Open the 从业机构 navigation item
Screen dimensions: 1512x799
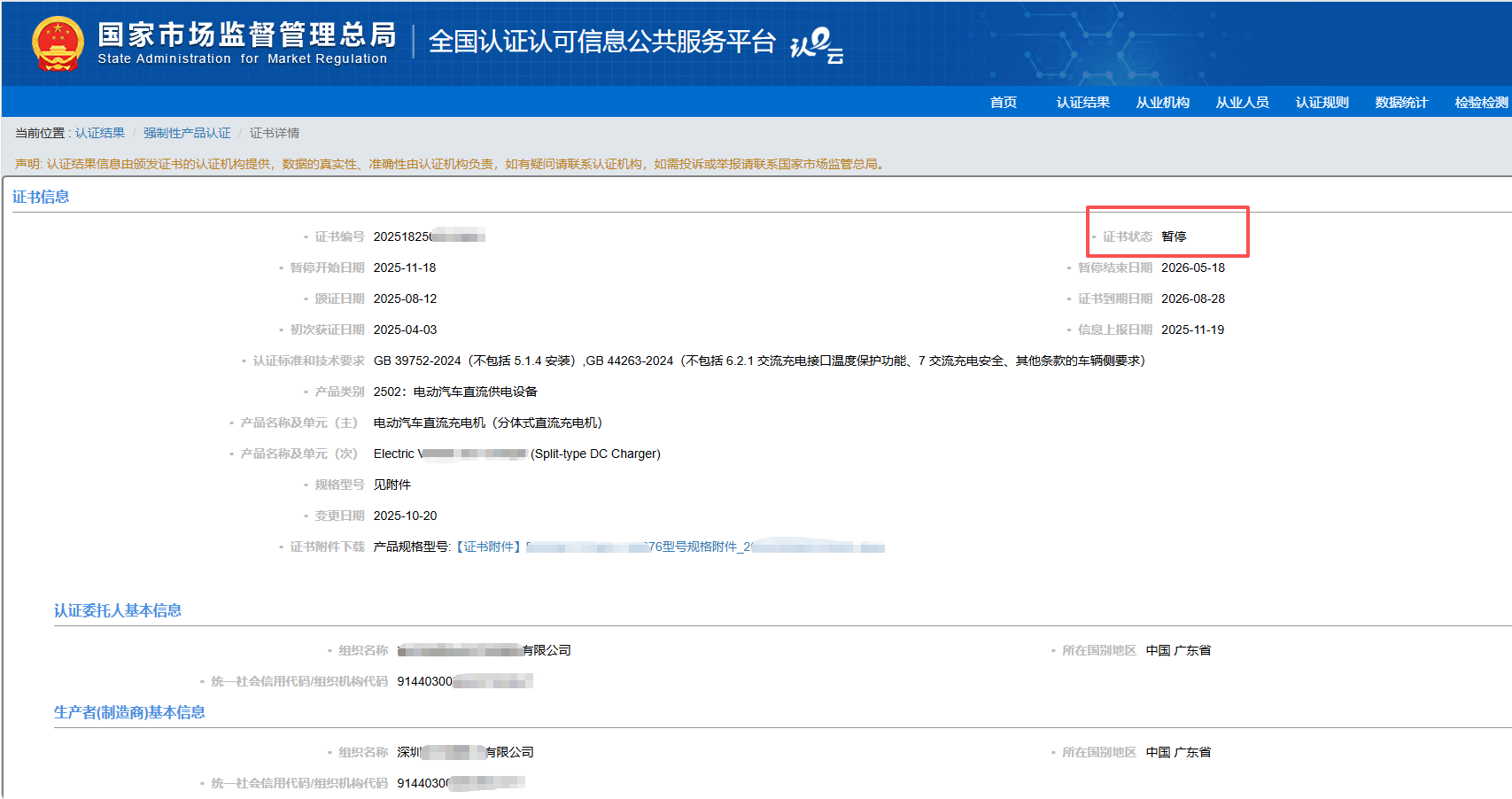1162,102
